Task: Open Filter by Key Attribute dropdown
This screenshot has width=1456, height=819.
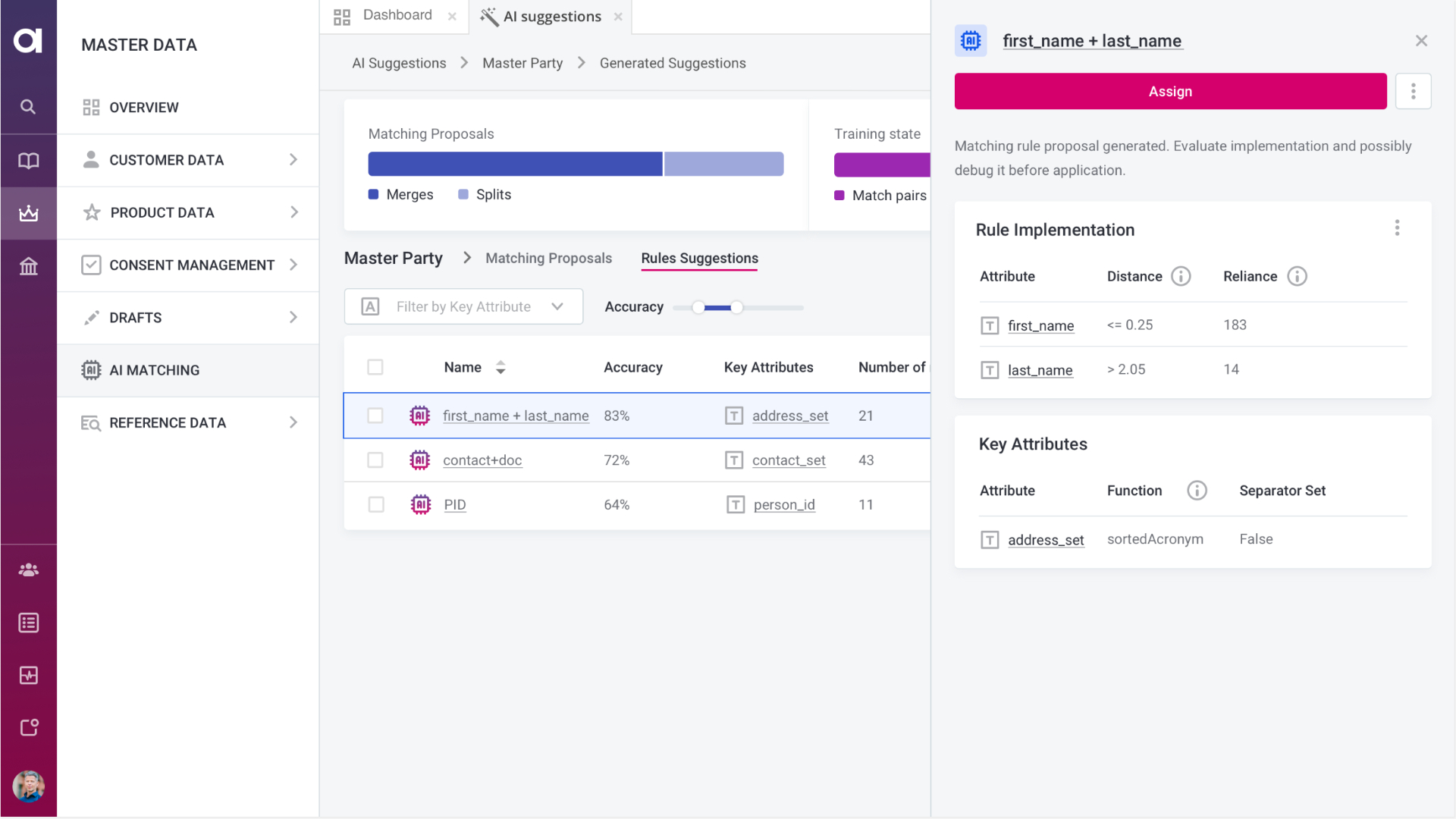Action: click(463, 306)
